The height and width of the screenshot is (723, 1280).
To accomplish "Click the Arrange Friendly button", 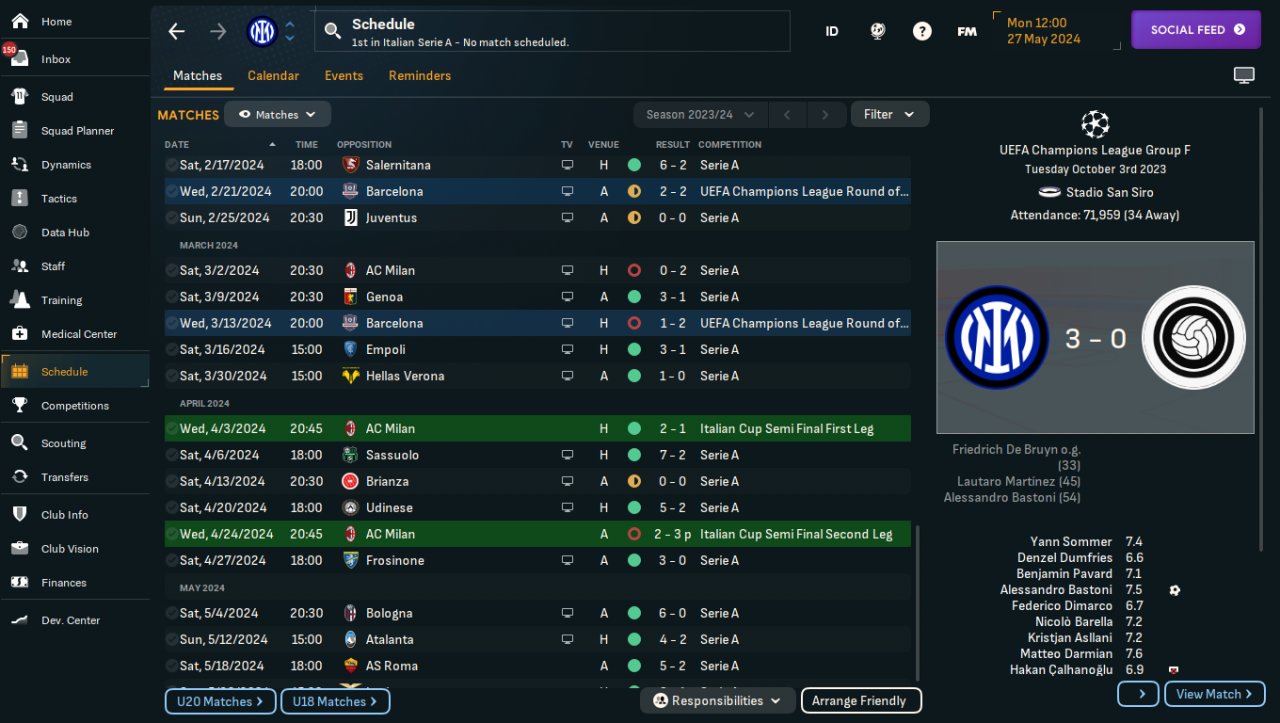I will [859, 701].
